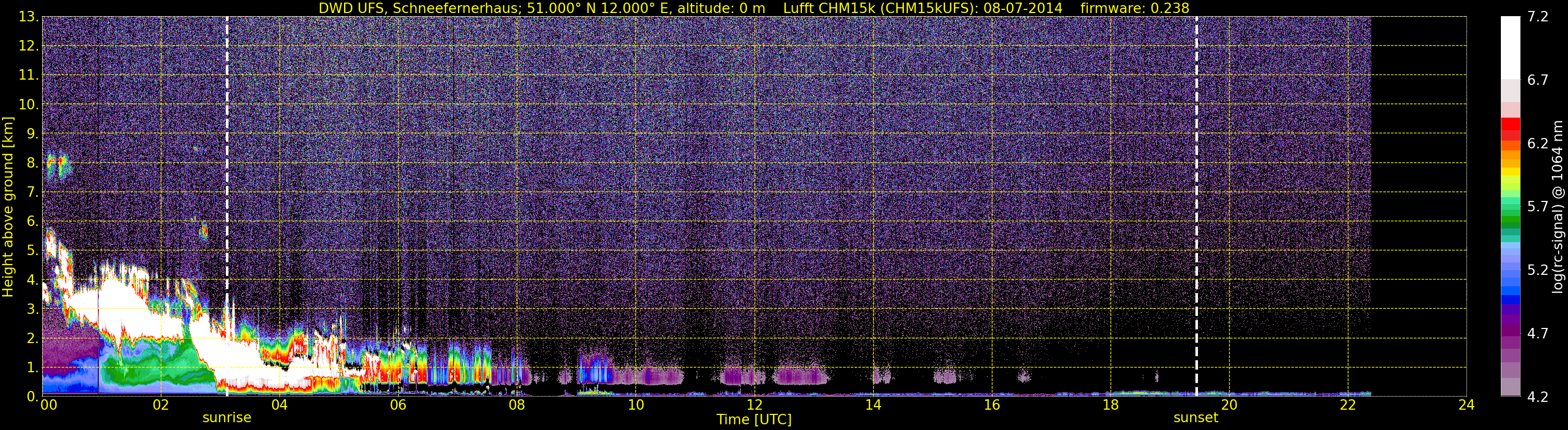The image size is (1568, 430).
Task: Click the 'firmware: 0.238' title text
Action: [x=1134, y=8]
